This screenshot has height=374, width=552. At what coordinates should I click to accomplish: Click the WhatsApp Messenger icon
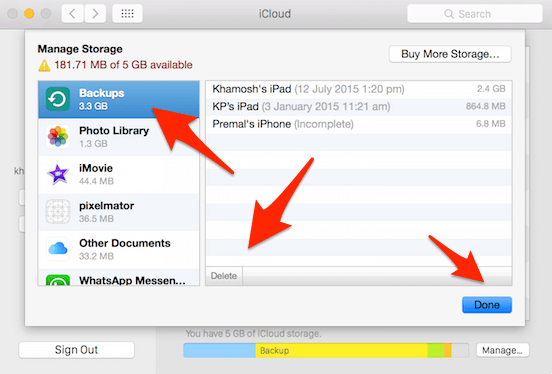(58, 280)
